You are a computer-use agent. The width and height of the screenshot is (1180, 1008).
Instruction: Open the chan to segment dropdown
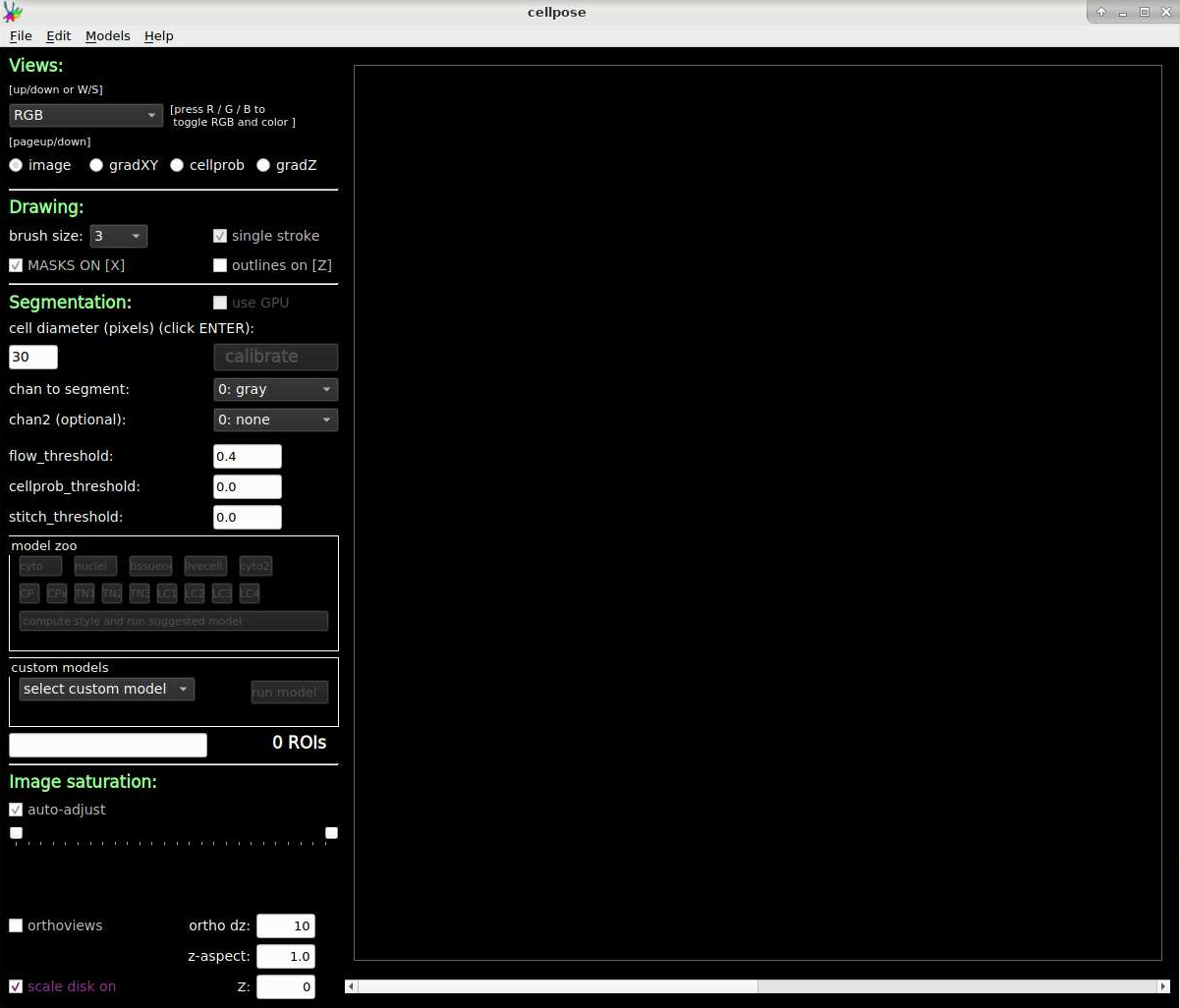(275, 389)
